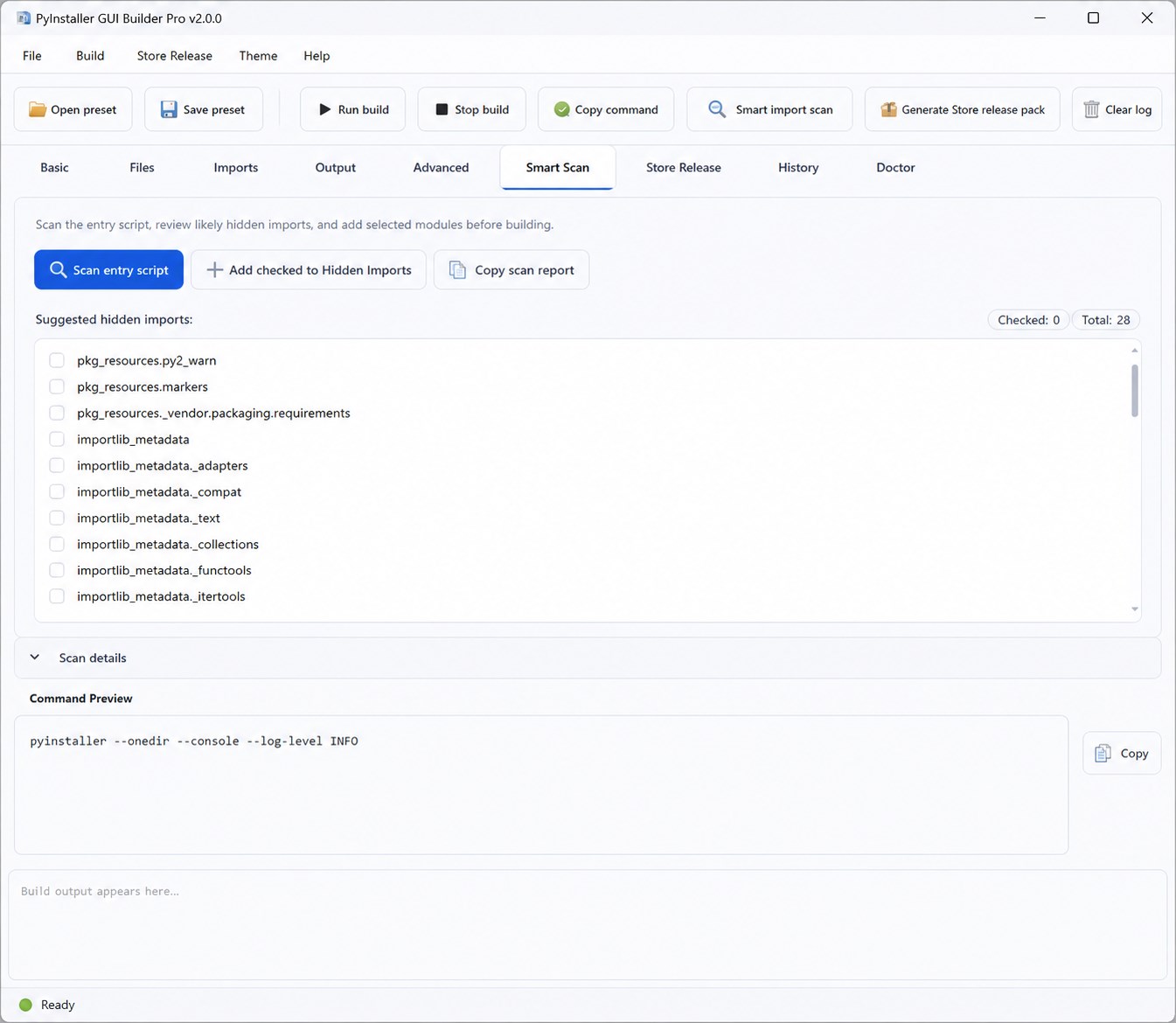Viewport: 1176px width, 1023px height.
Task: Open the Output tab
Action: pyautogui.click(x=336, y=167)
